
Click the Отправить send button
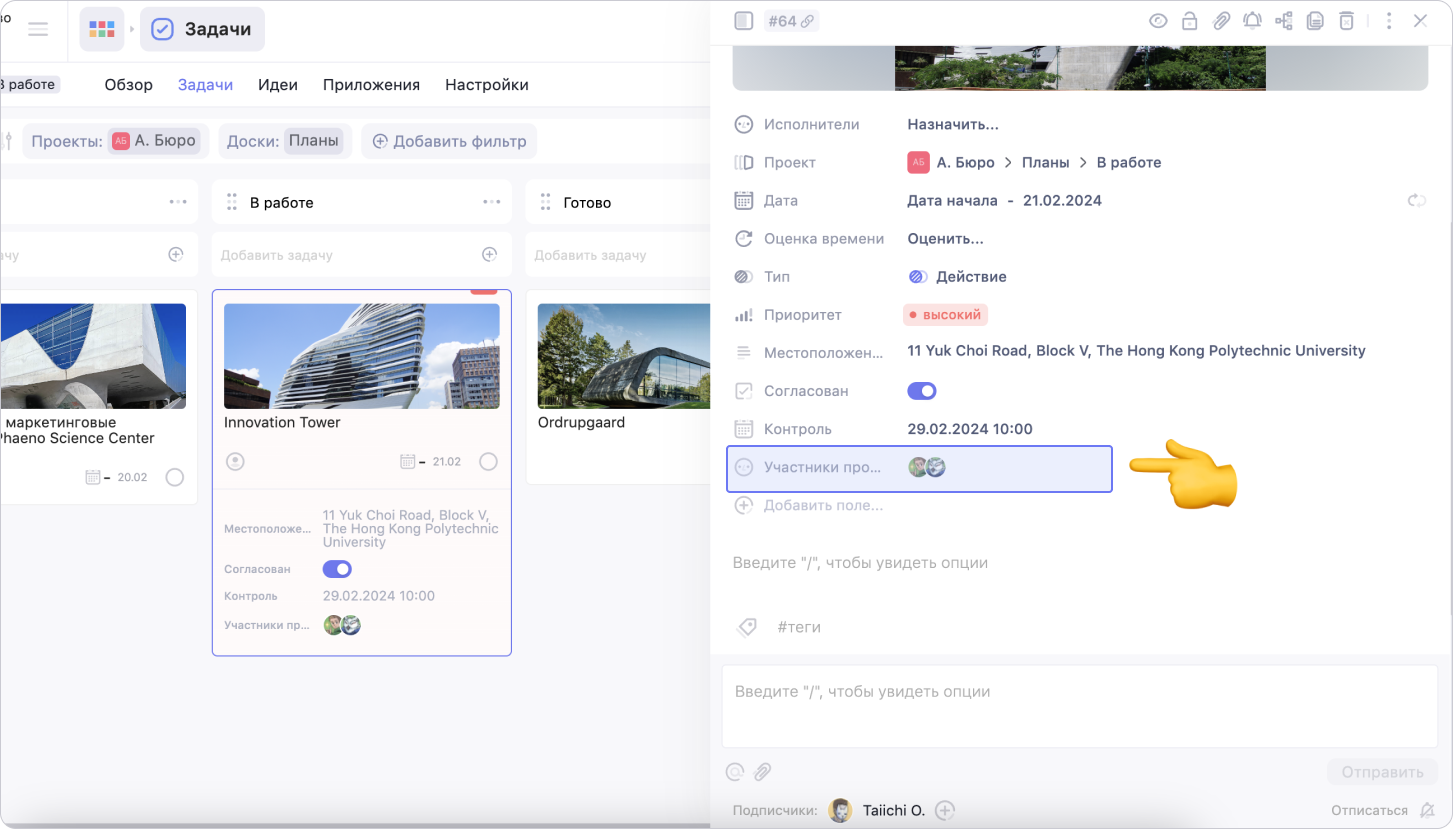(1382, 772)
